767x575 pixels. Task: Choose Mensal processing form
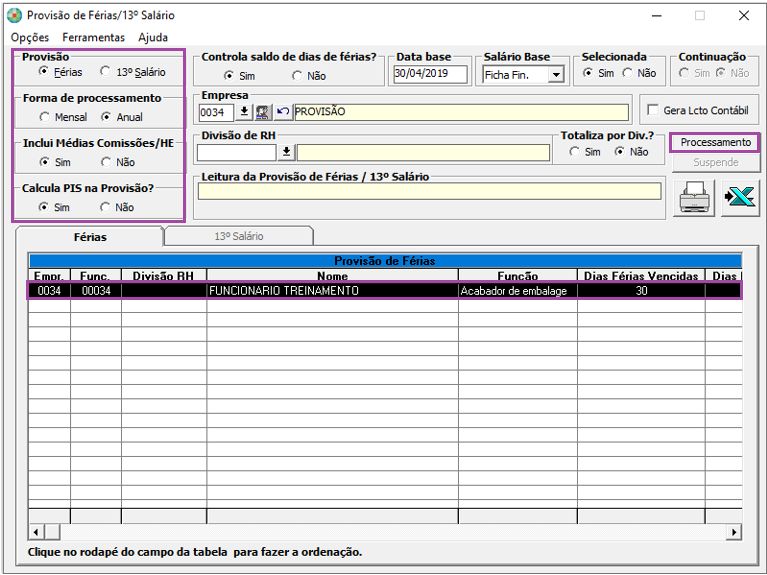[x=45, y=117]
